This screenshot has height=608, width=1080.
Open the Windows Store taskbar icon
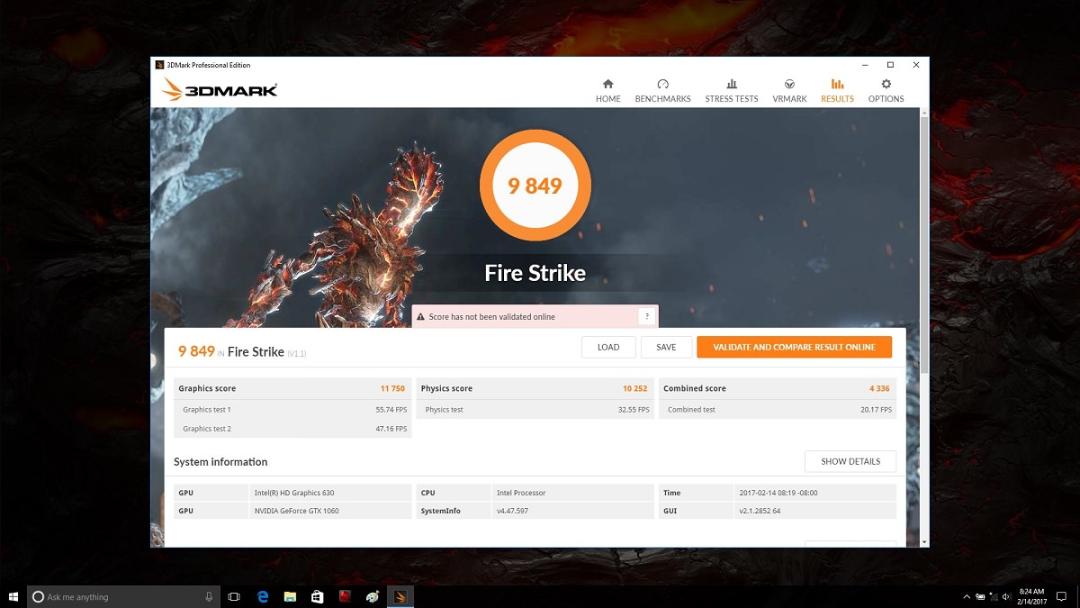coord(317,596)
